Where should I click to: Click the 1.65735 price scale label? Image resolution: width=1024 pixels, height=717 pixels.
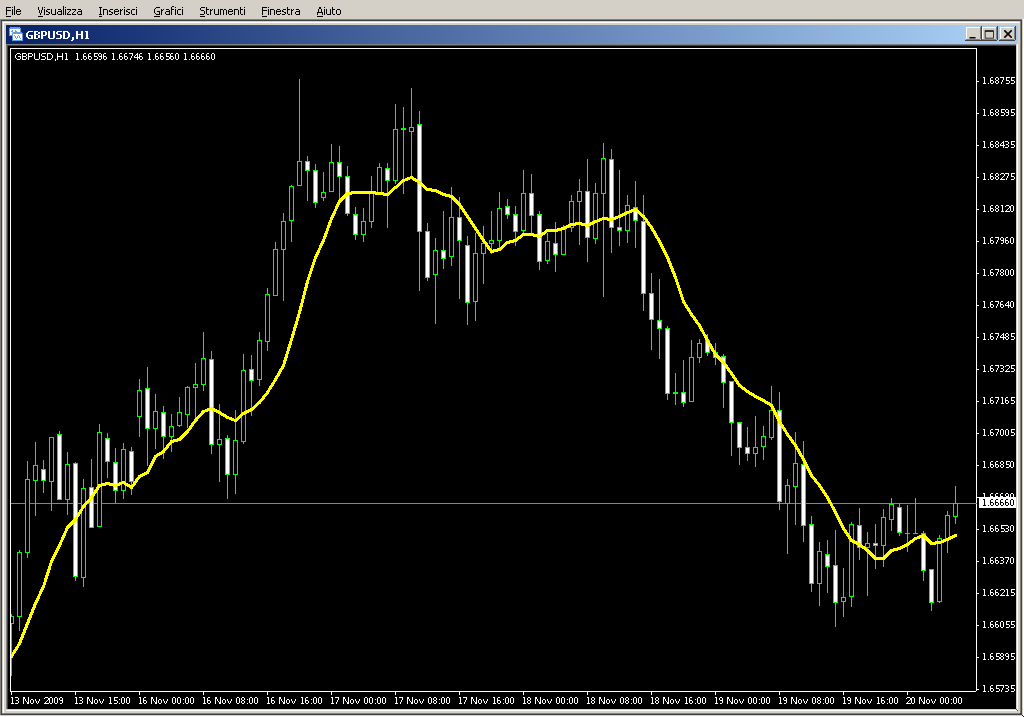(x=999, y=688)
